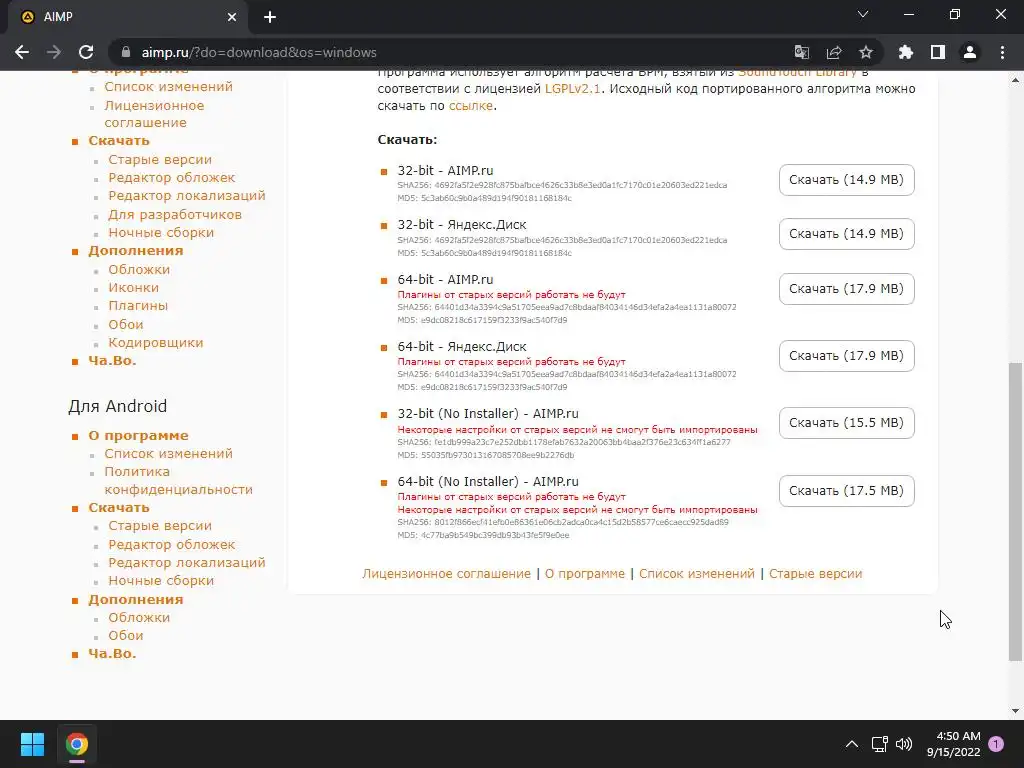Click the vertical page scrollbar thumb

1015,511
